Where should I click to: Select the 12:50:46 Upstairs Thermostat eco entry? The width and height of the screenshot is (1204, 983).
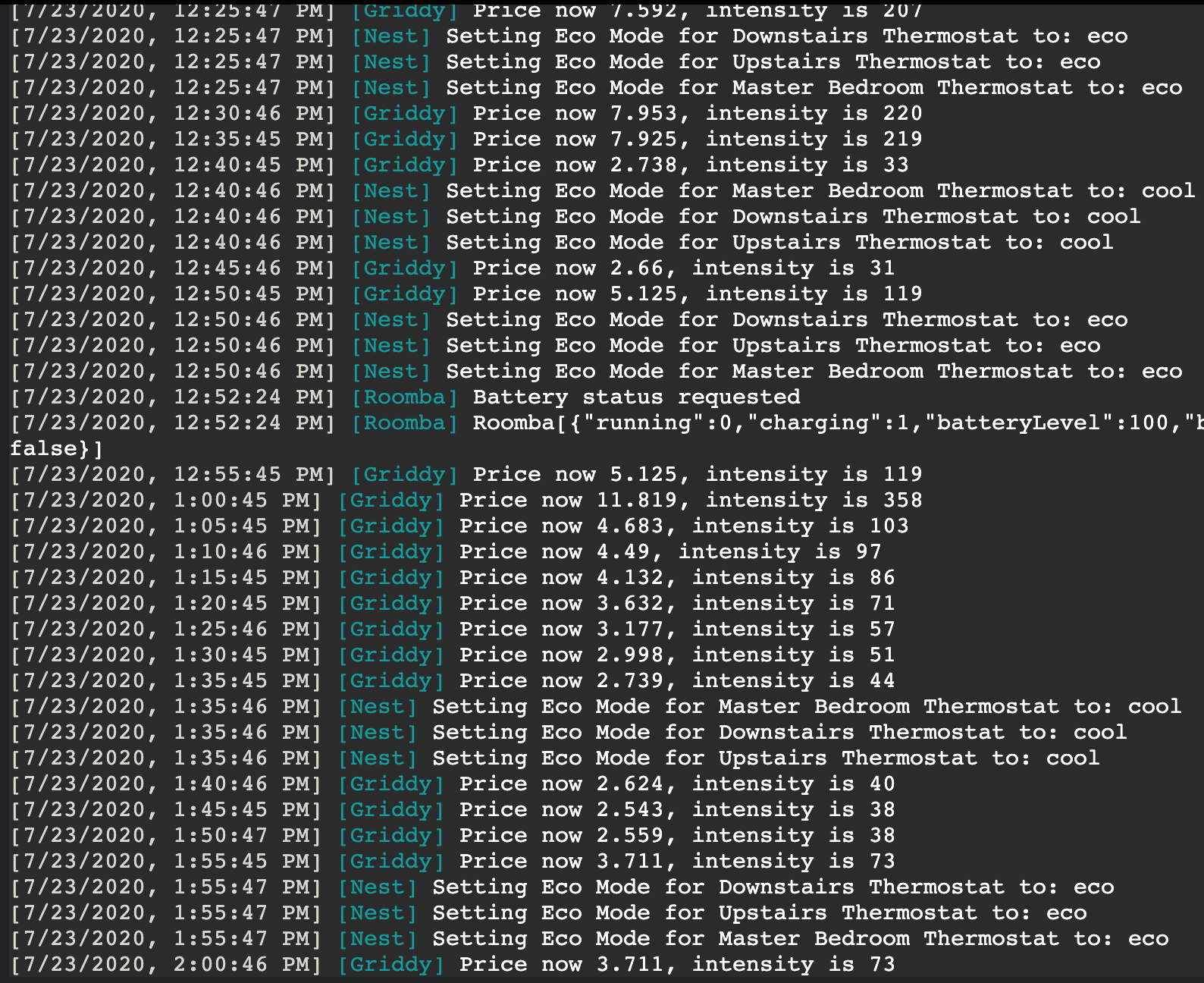[x=555, y=346]
